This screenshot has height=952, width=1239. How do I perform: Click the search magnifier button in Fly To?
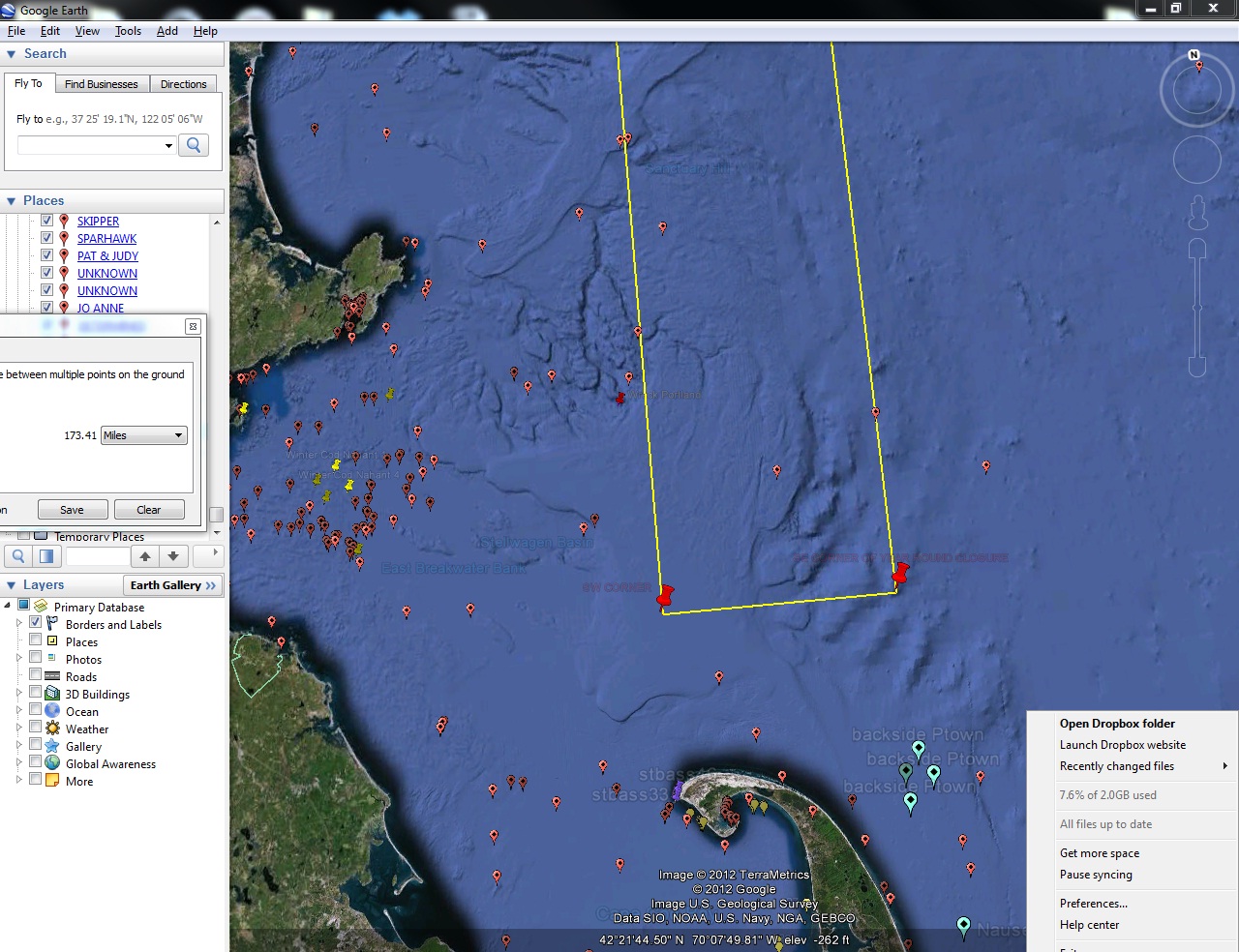point(194,145)
